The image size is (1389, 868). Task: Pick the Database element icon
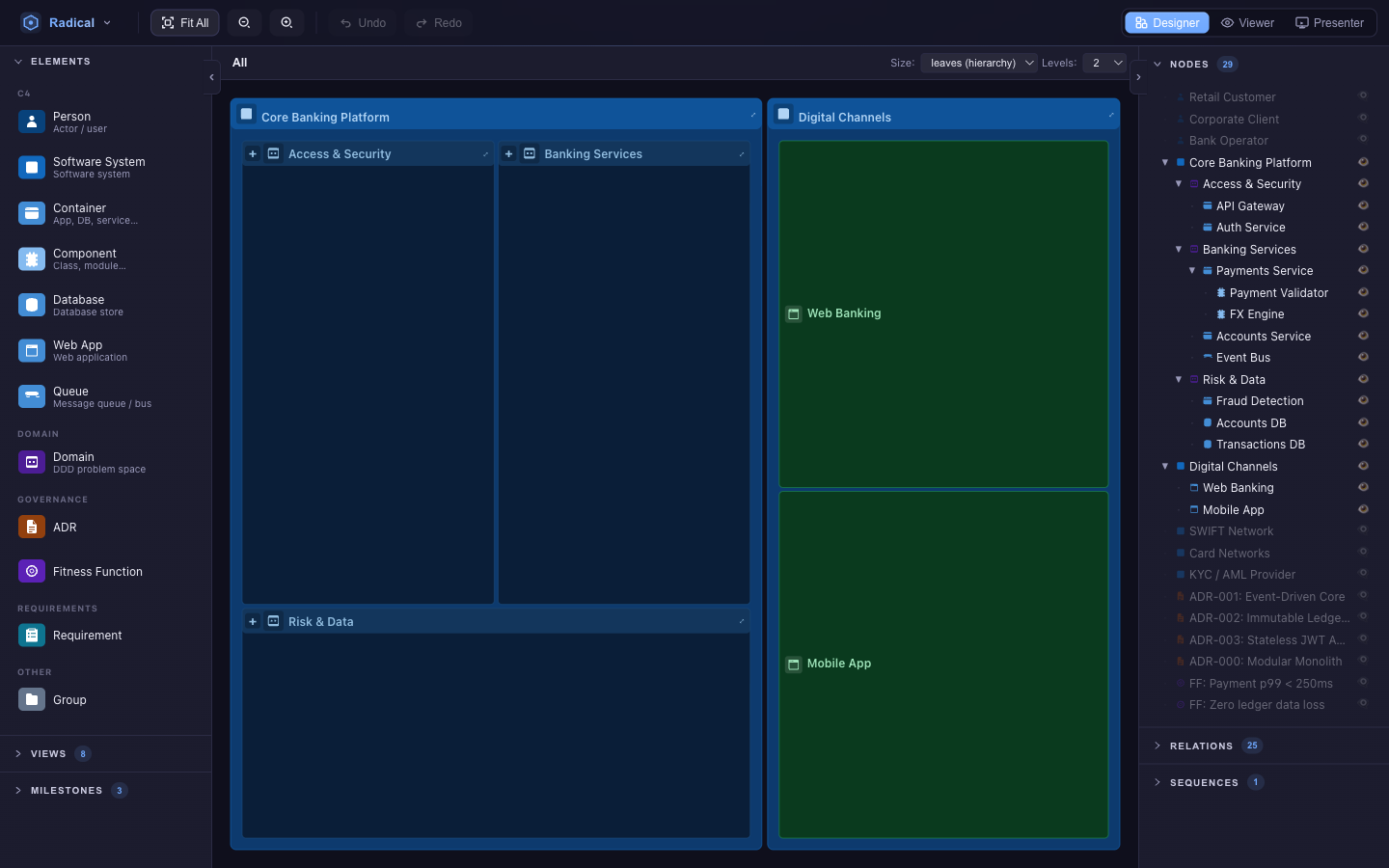click(x=32, y=305)
